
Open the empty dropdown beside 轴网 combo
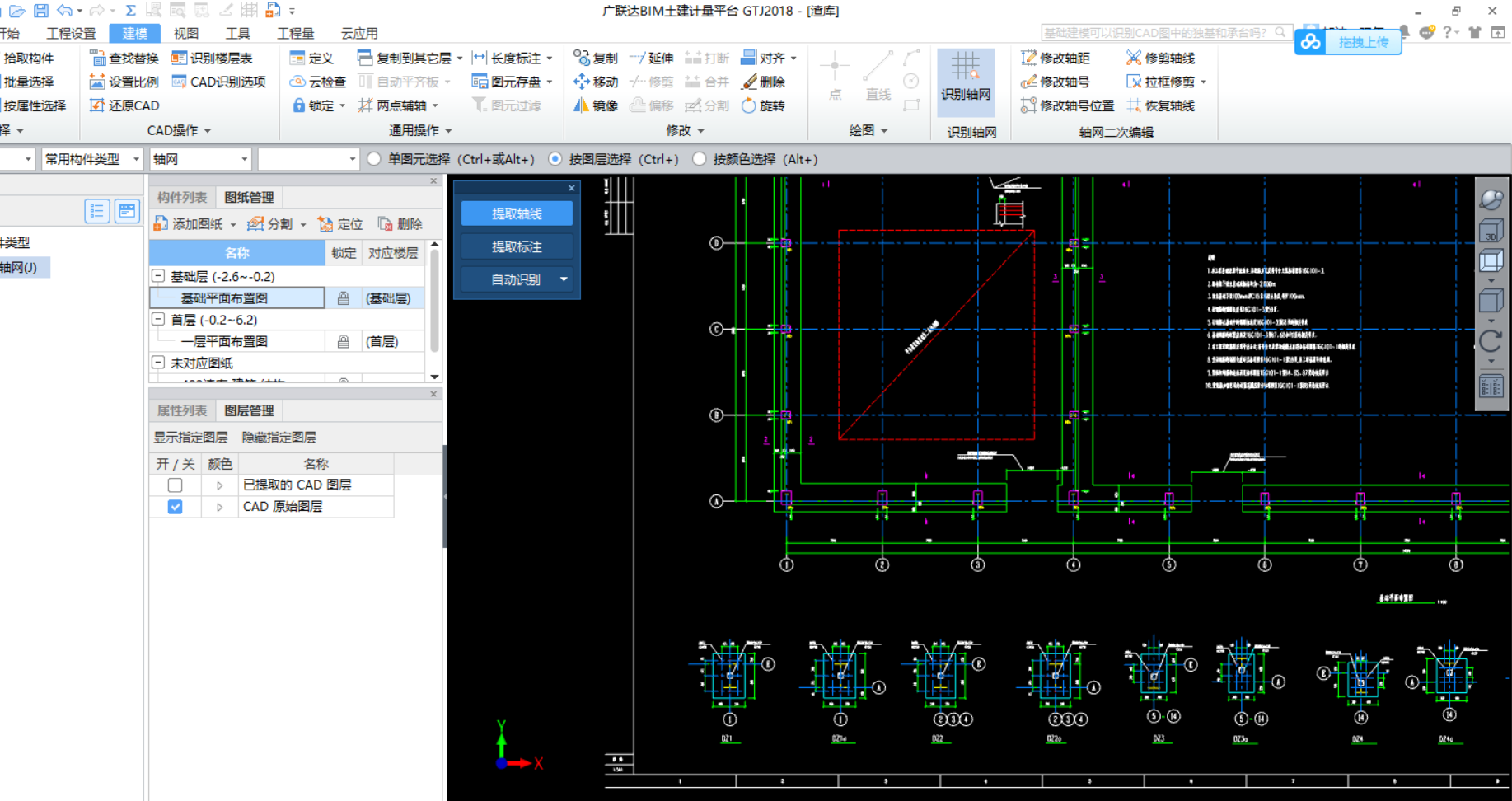click(308, 159)
